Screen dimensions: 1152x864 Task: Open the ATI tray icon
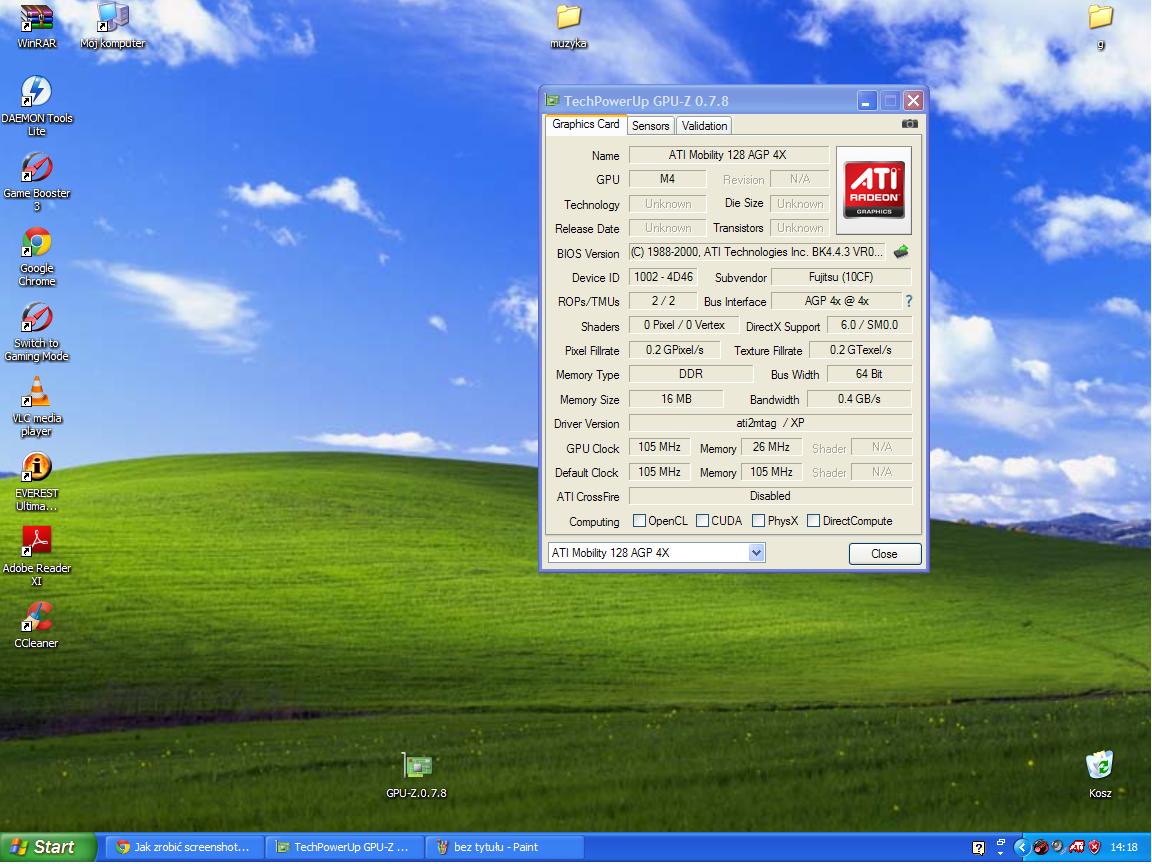(1076, 847)
